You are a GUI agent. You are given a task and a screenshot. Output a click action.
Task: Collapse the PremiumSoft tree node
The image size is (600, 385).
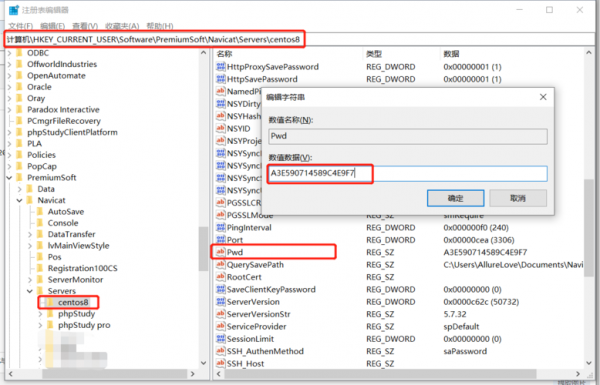coord(9,178)
